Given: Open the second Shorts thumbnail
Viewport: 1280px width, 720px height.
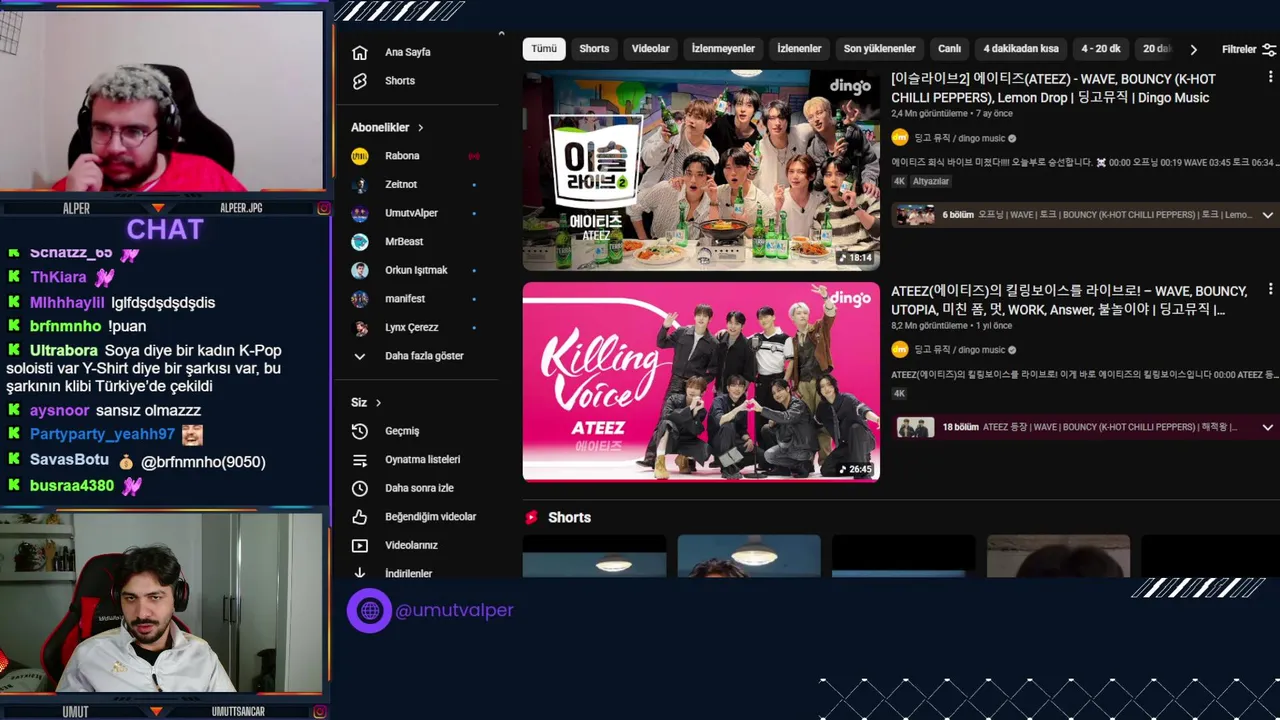Looking at the screenshot, I should tap(749, 556).
